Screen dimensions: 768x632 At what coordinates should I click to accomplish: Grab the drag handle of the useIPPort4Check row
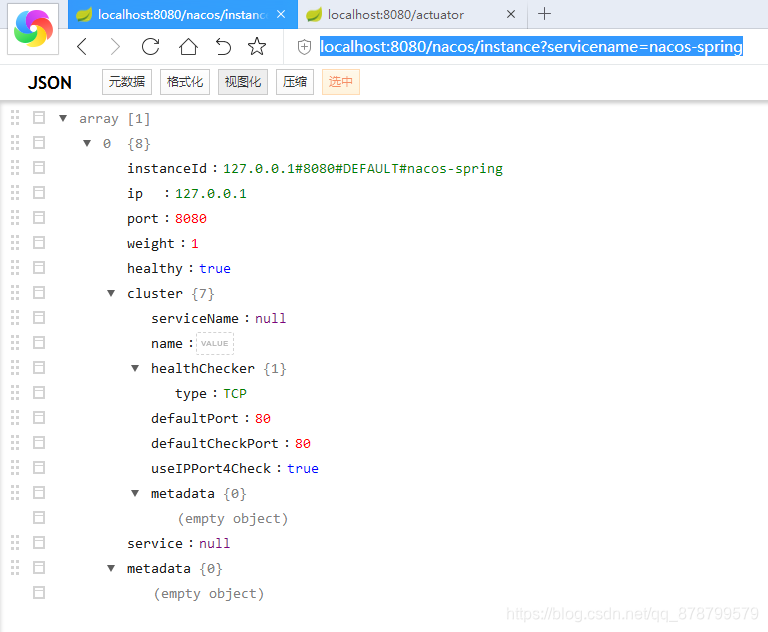15,467
